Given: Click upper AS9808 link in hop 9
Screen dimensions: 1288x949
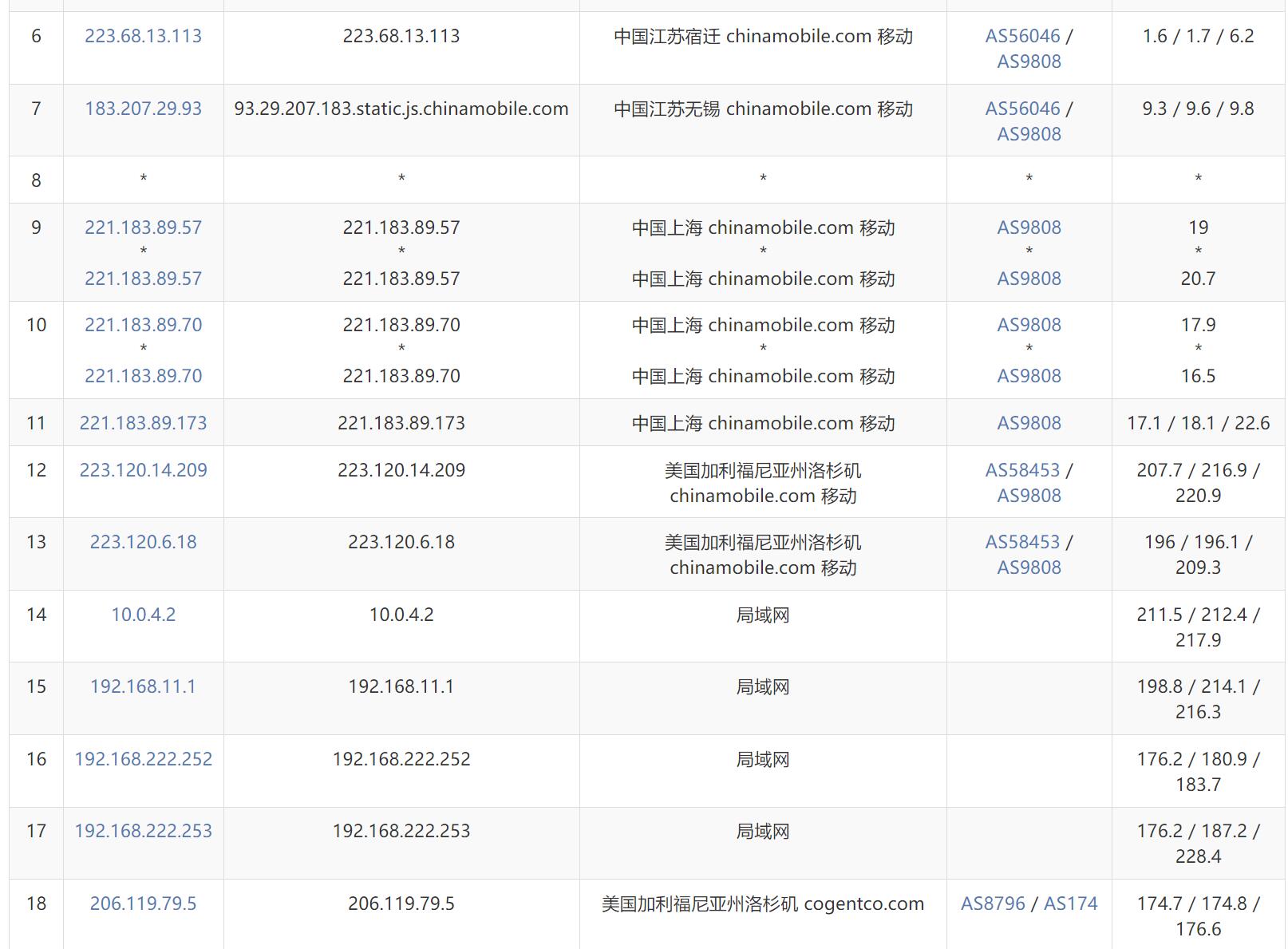Looking at the screenshot, I should tap(1029, 227).
